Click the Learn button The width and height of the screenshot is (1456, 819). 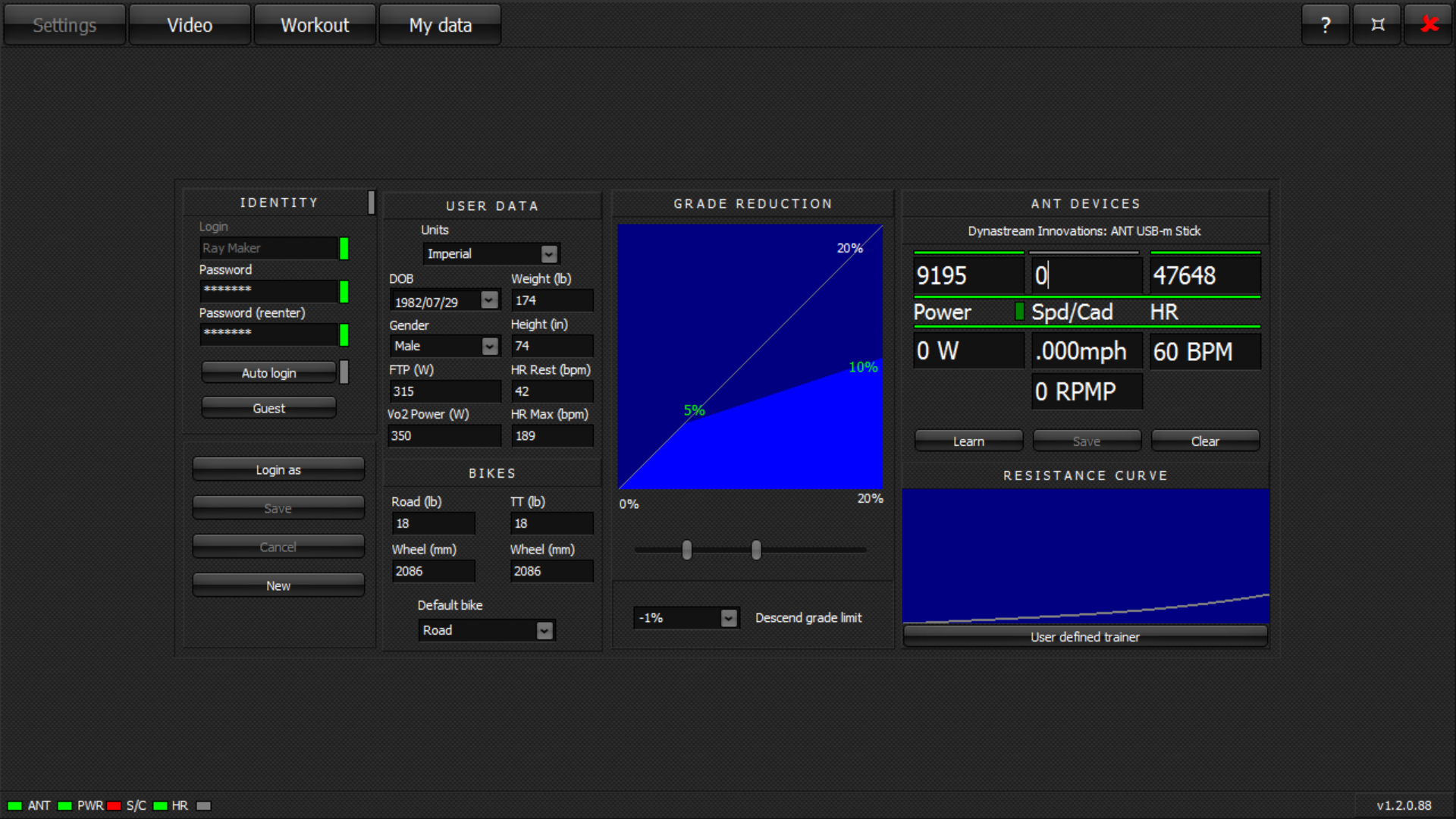[x=968, y=441]
